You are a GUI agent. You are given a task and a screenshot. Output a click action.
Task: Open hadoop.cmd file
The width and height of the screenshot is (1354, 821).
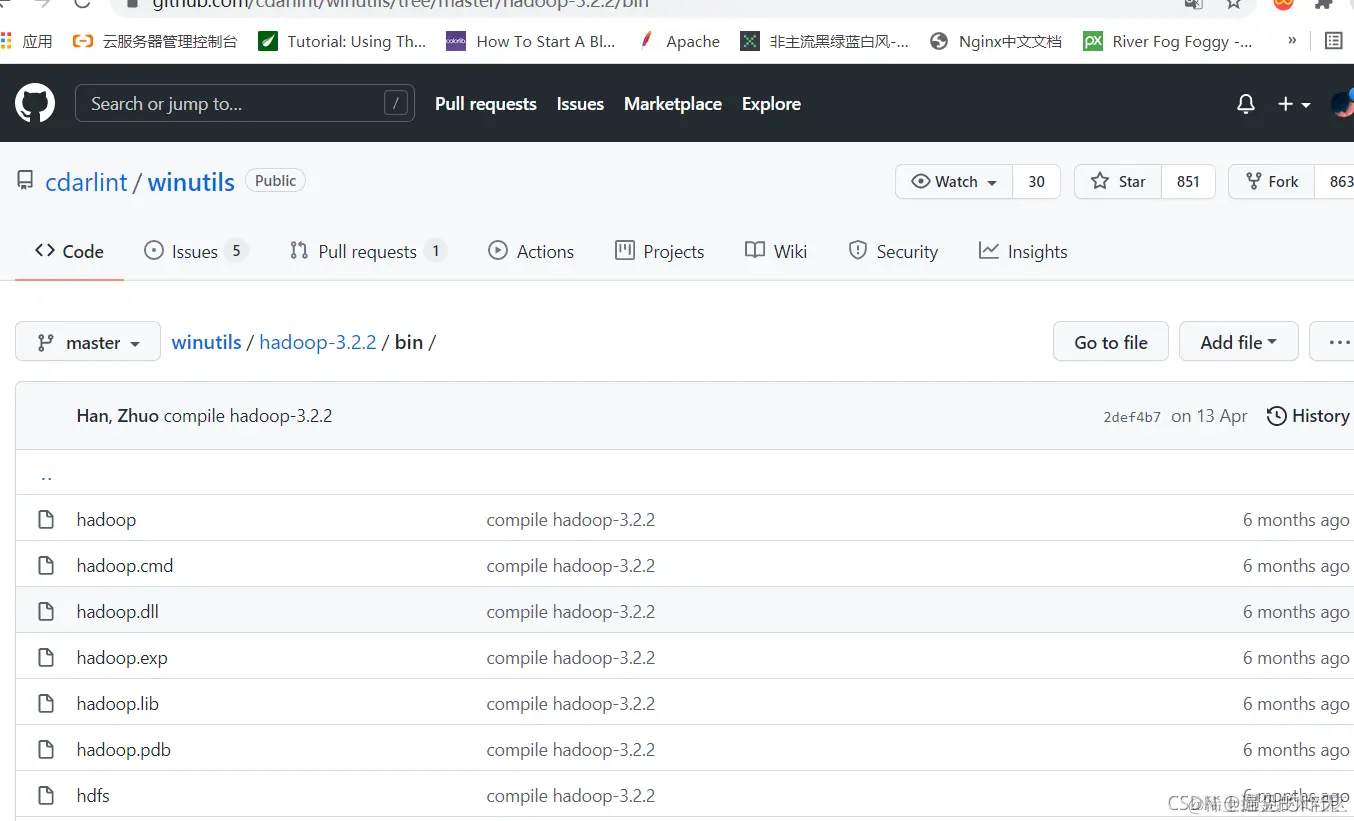[x=125, y=566]
